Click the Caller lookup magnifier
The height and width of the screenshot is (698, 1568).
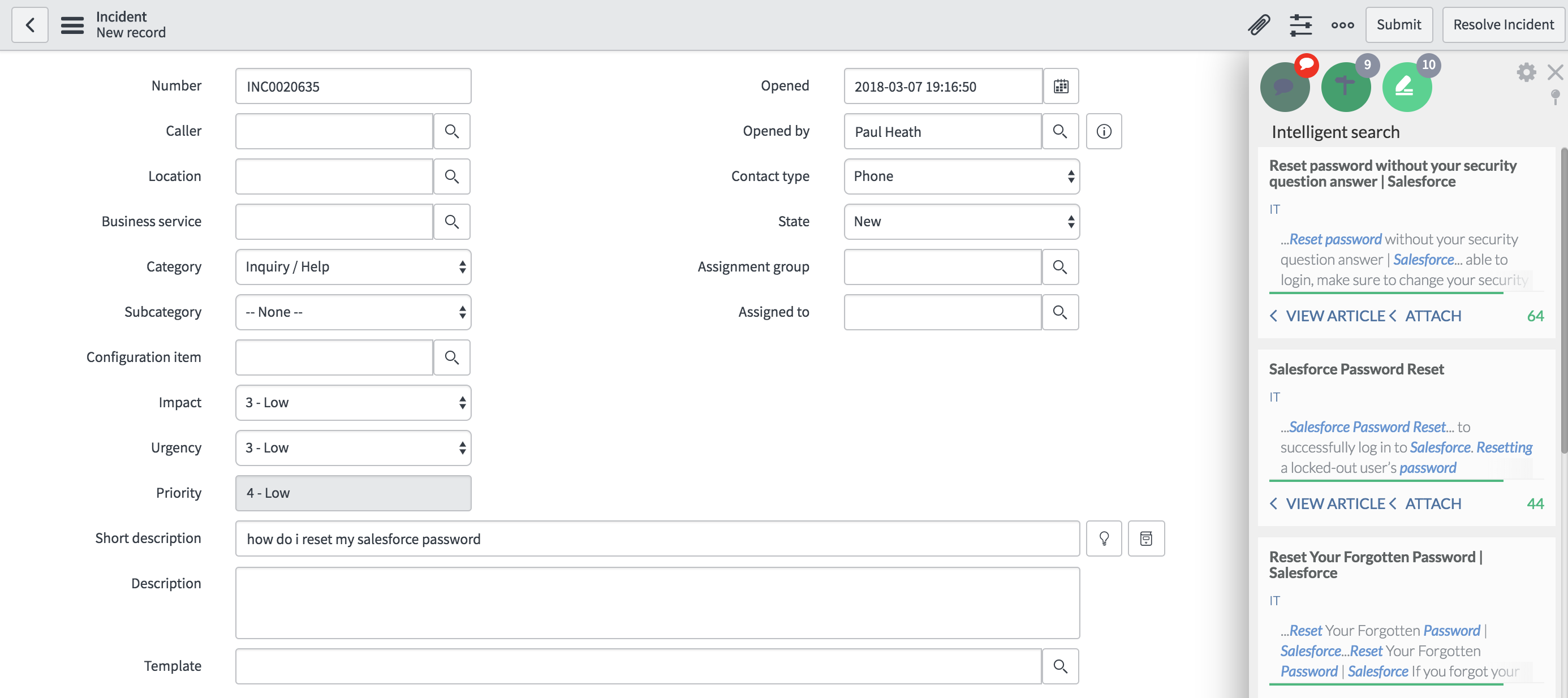point(451,131)
